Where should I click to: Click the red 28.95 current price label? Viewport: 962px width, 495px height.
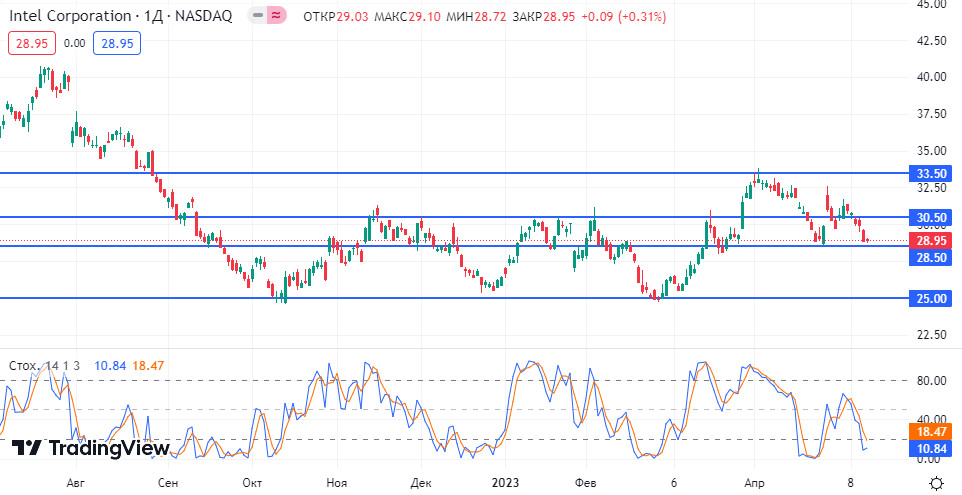click(x=930, y=241)
